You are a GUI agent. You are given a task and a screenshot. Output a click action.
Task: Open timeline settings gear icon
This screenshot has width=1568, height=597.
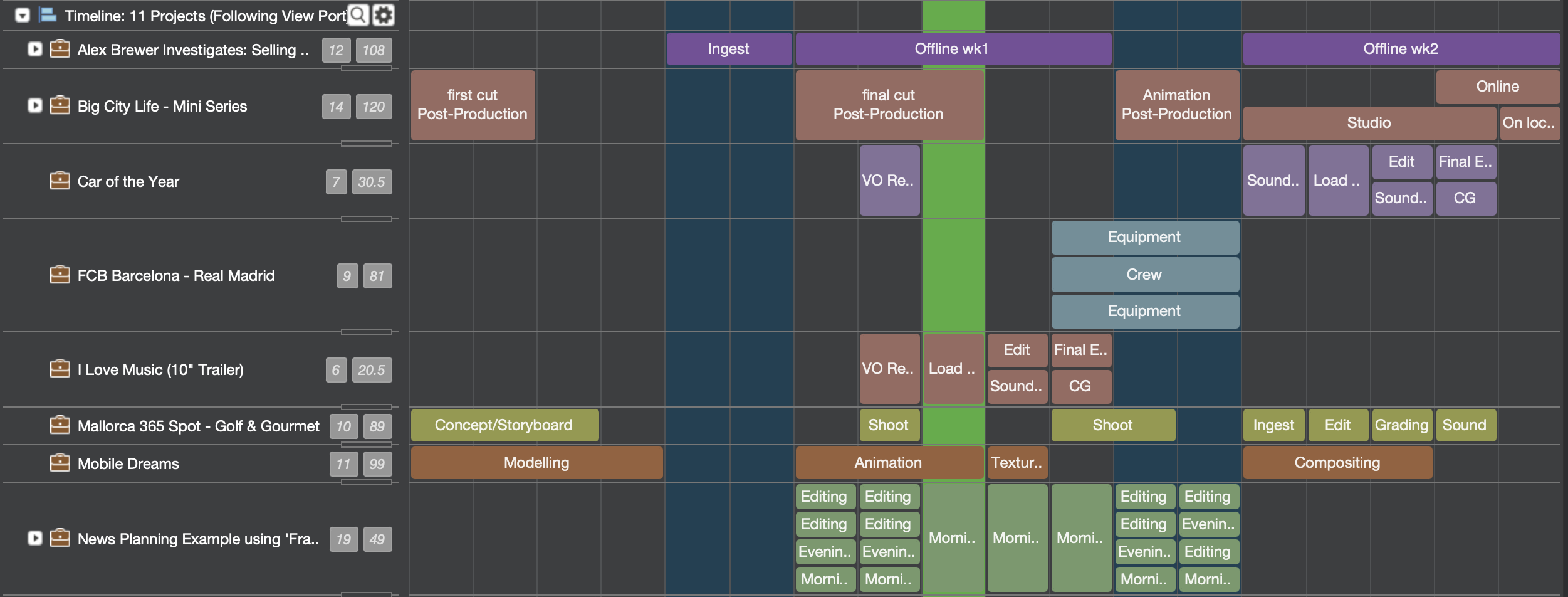click(x=384, y=15)
